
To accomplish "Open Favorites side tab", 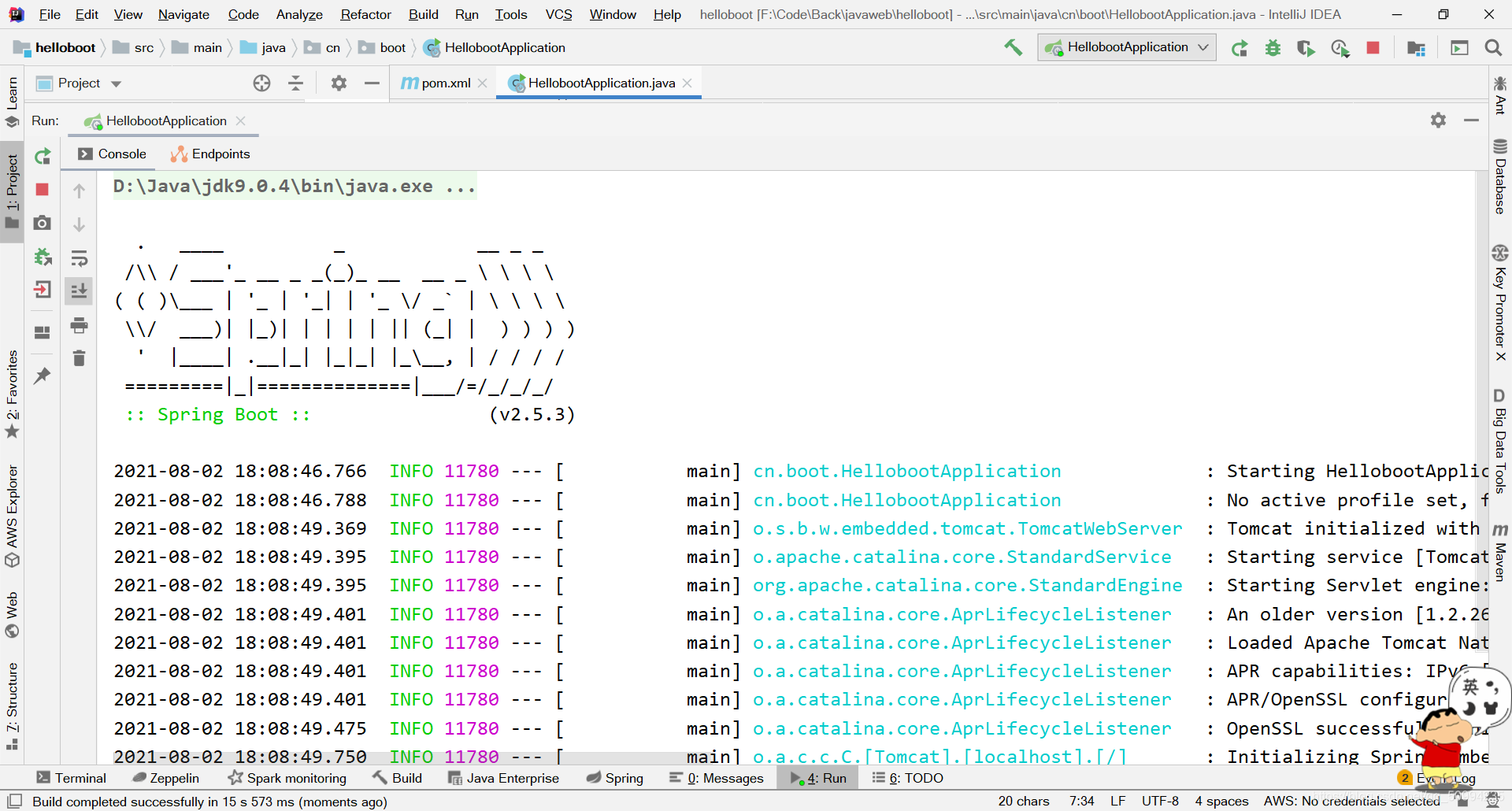I will pos(12,394).
